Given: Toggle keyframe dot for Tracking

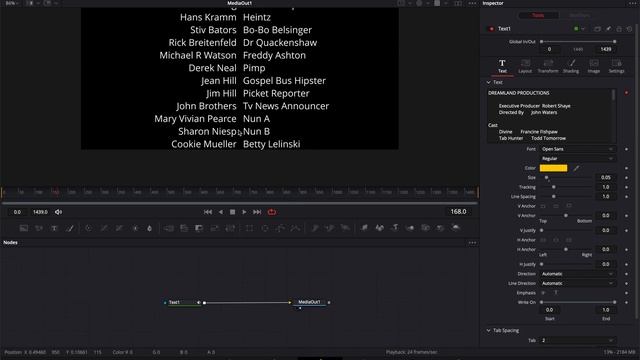Looking at the screenshot, I should click(x=627, y=187).
